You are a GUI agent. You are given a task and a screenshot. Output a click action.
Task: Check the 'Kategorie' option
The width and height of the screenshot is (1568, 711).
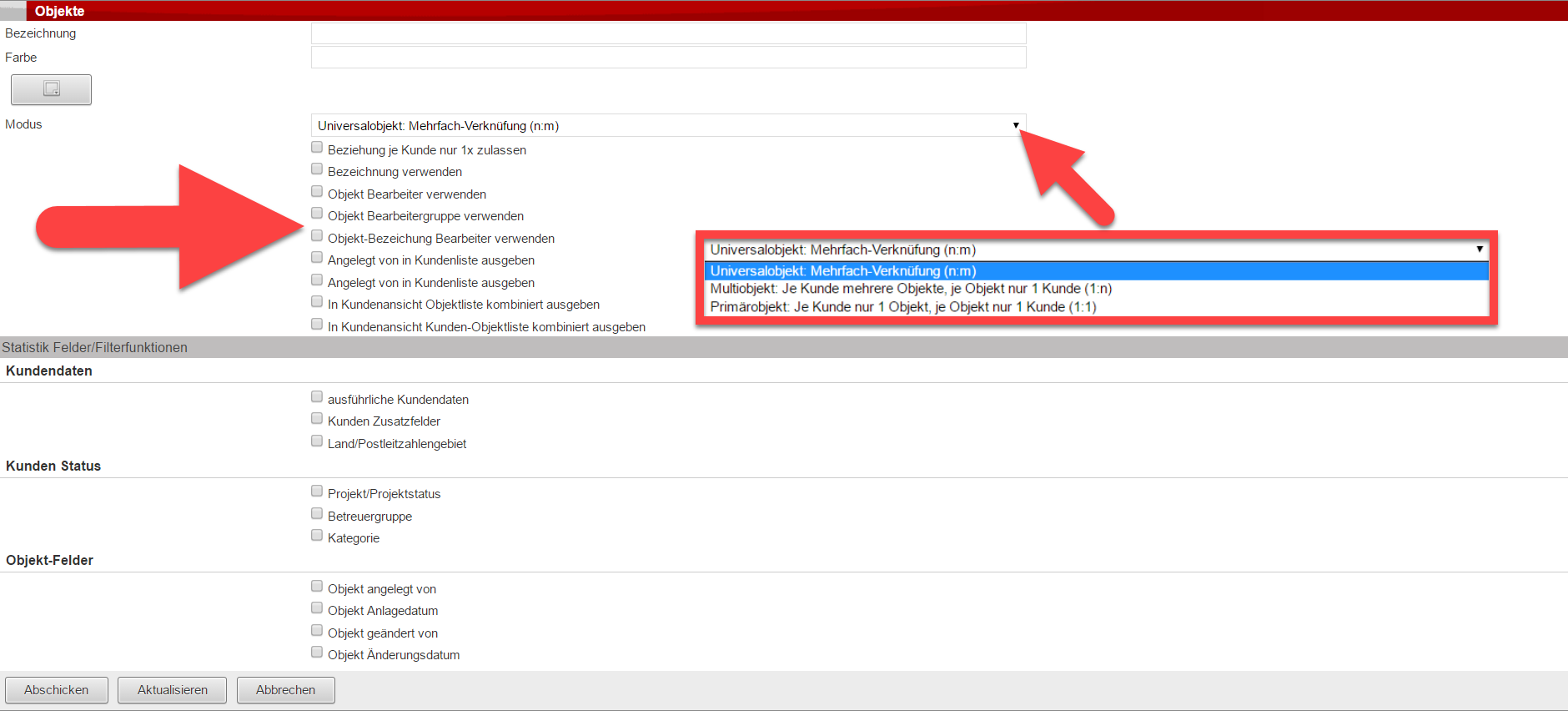click(317, 536)
